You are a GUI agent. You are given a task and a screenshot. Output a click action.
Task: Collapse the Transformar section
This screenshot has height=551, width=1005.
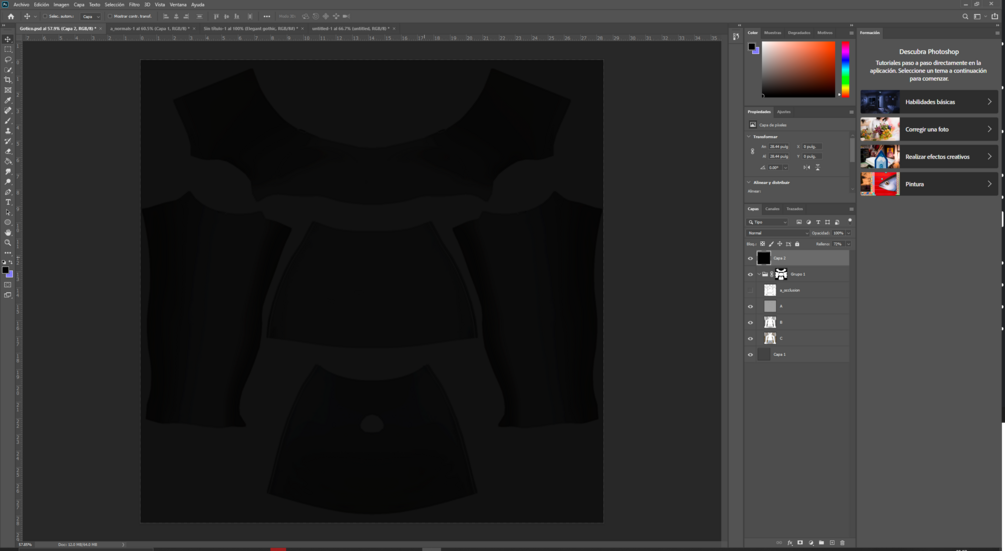point(749,136)
